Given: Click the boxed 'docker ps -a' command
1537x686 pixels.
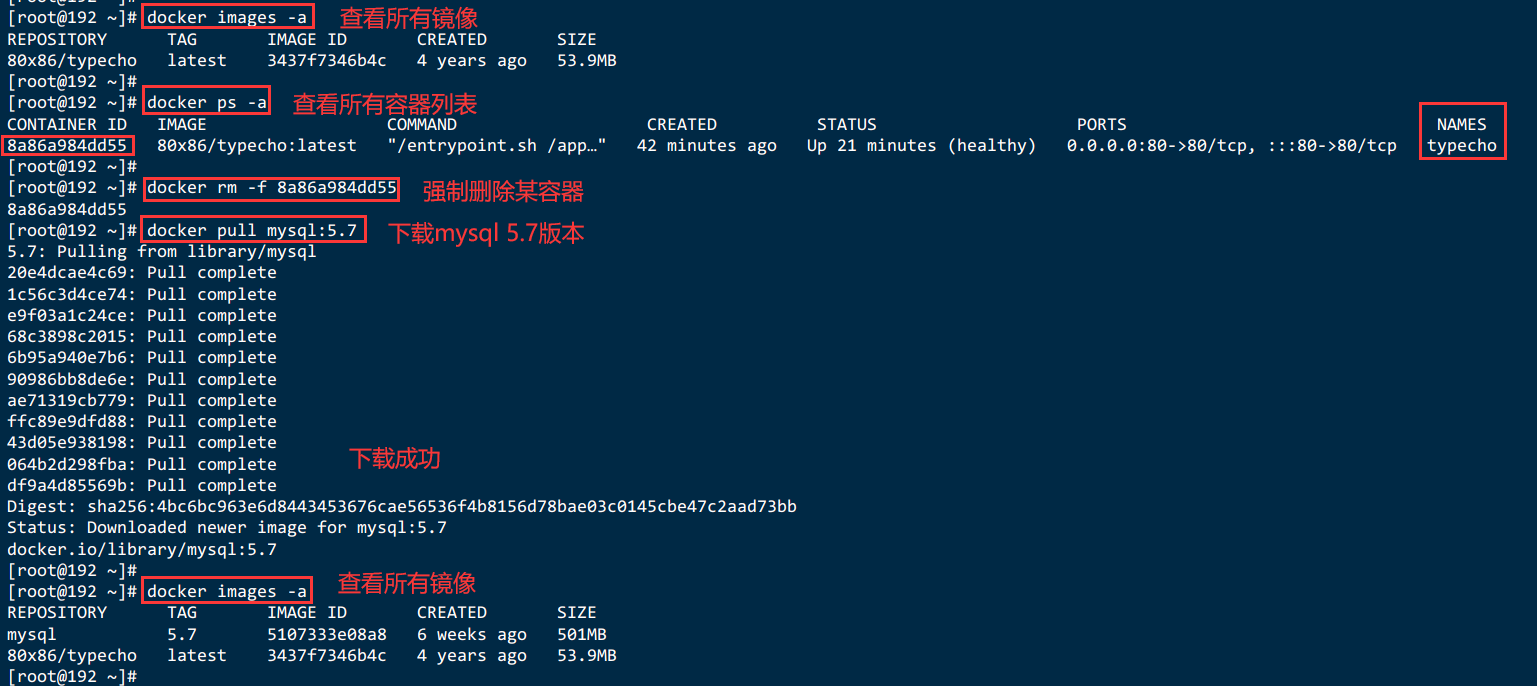Looking at the screenshot, I should click(x=206, y=102).
